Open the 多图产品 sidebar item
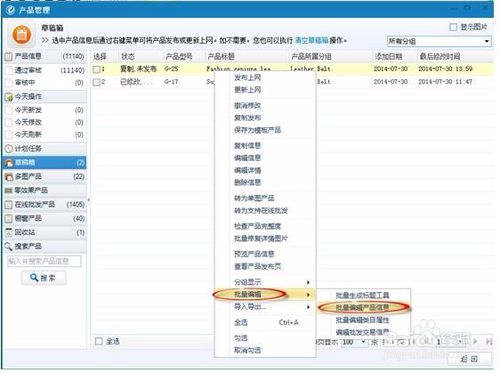 [x=45, y=177]
